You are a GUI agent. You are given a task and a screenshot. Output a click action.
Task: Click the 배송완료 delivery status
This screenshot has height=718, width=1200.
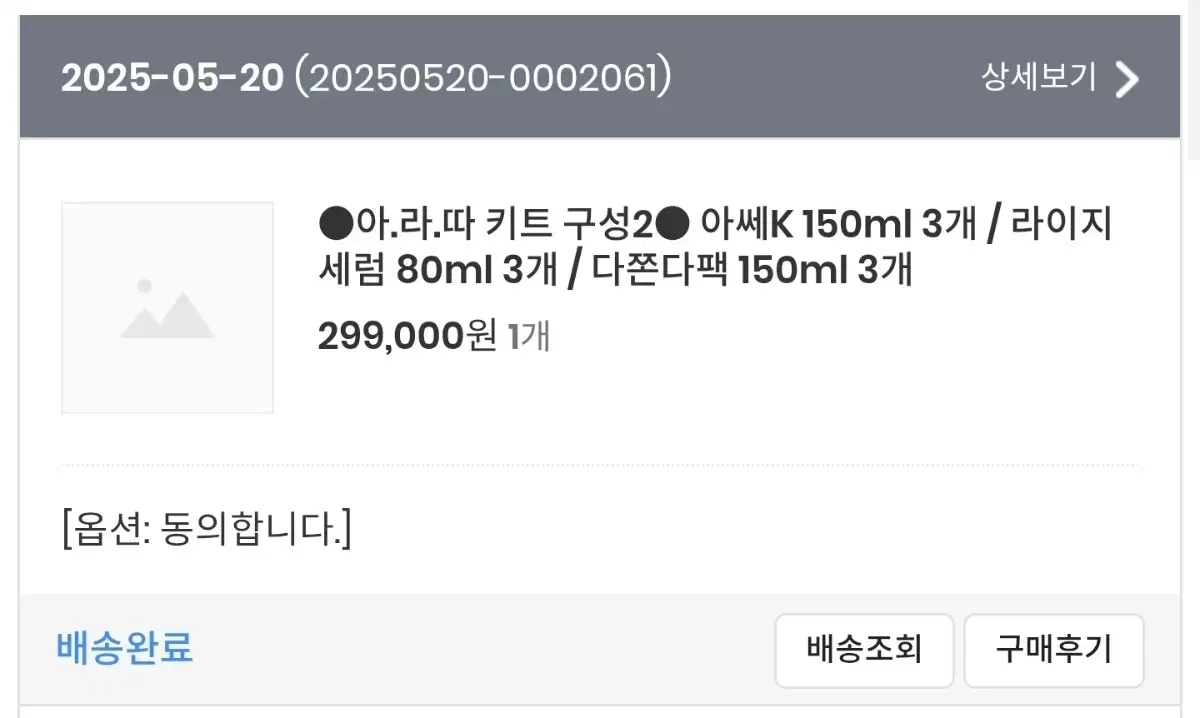[125, 649]
